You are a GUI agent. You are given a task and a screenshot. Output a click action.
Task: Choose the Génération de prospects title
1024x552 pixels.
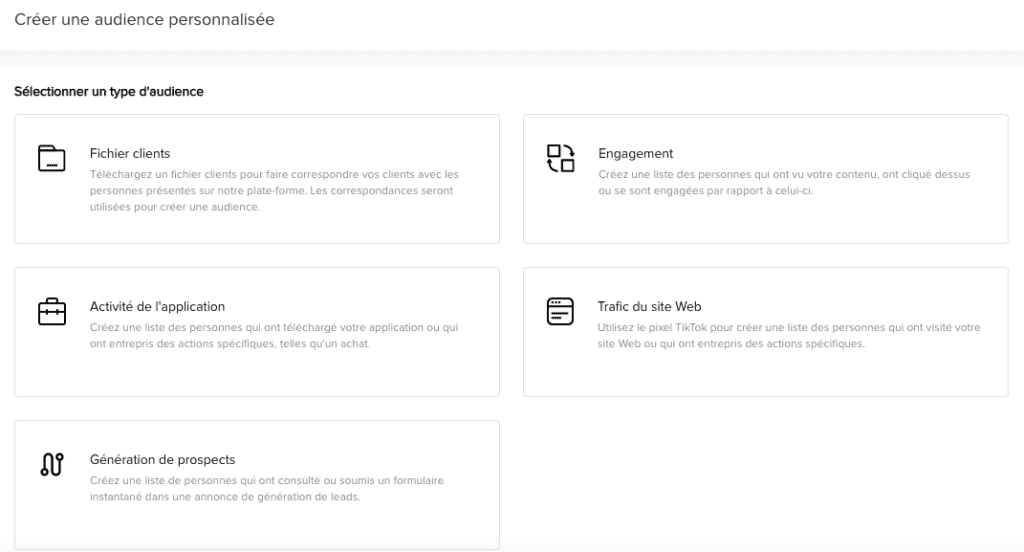click(x=162, y=460)
